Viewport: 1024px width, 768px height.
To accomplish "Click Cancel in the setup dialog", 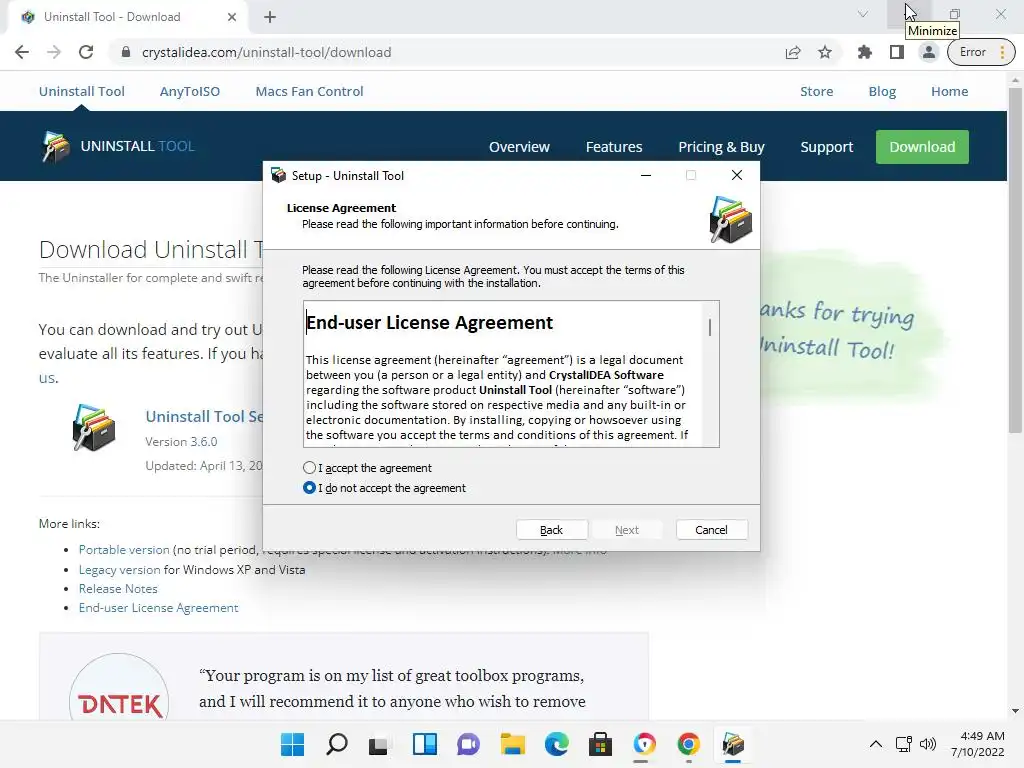I will click(x=711, y=530).
